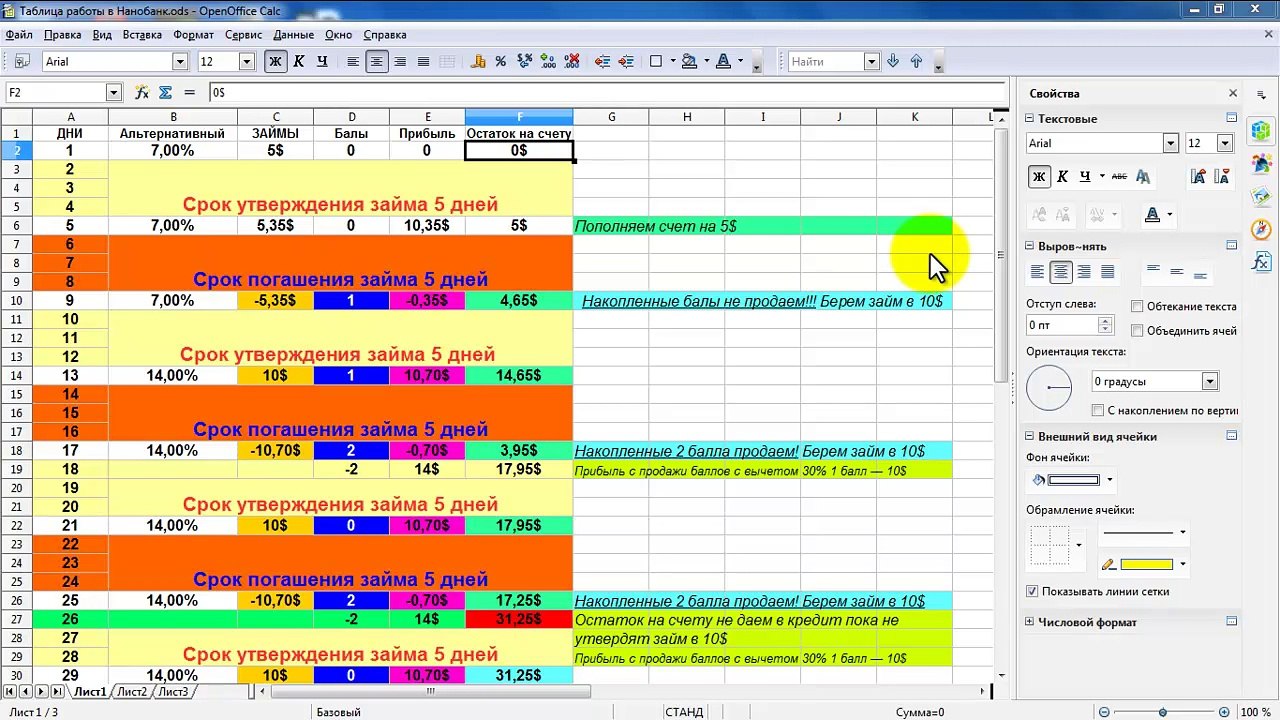Open the Functions sidebar deck

[1262, 262]
